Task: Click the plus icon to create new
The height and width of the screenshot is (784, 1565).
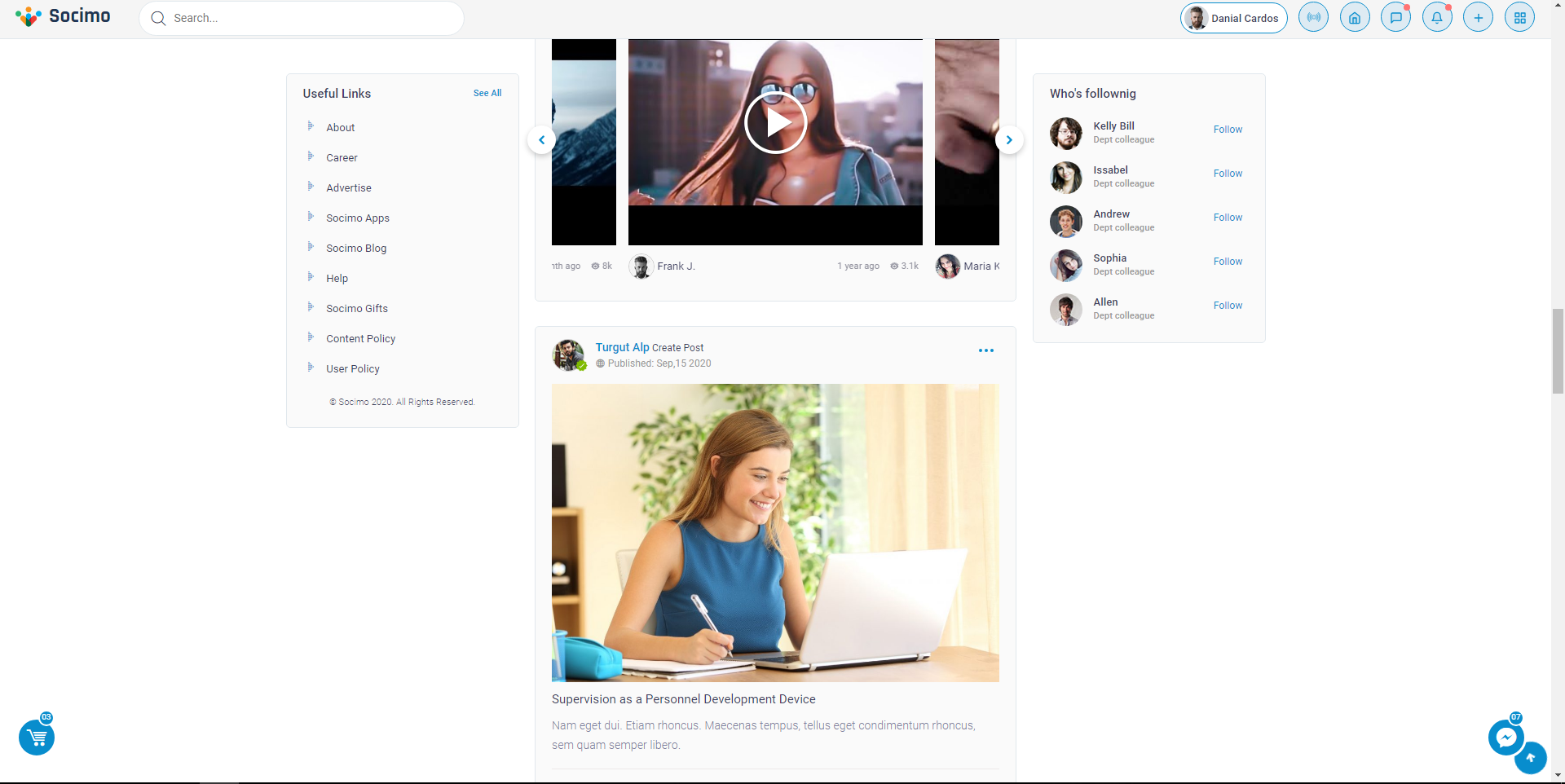Action: pyautogui.click(x=1478, y=17)
